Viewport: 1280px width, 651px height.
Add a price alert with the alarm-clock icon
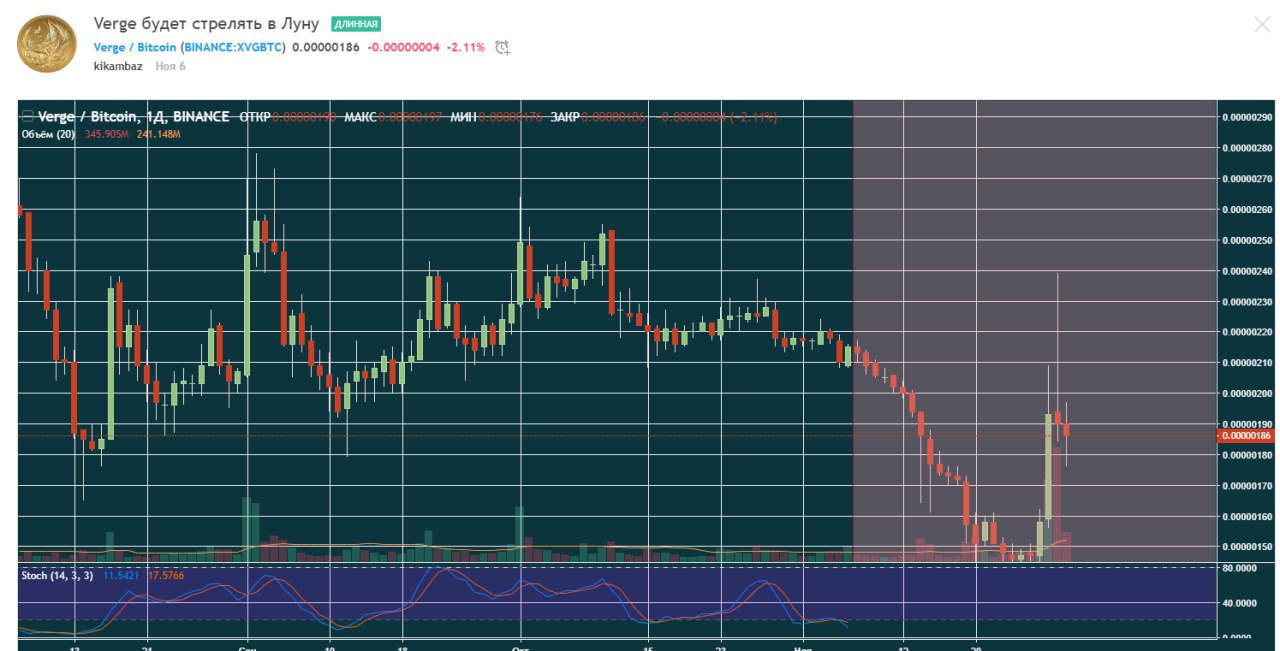(x=502, y=47)
